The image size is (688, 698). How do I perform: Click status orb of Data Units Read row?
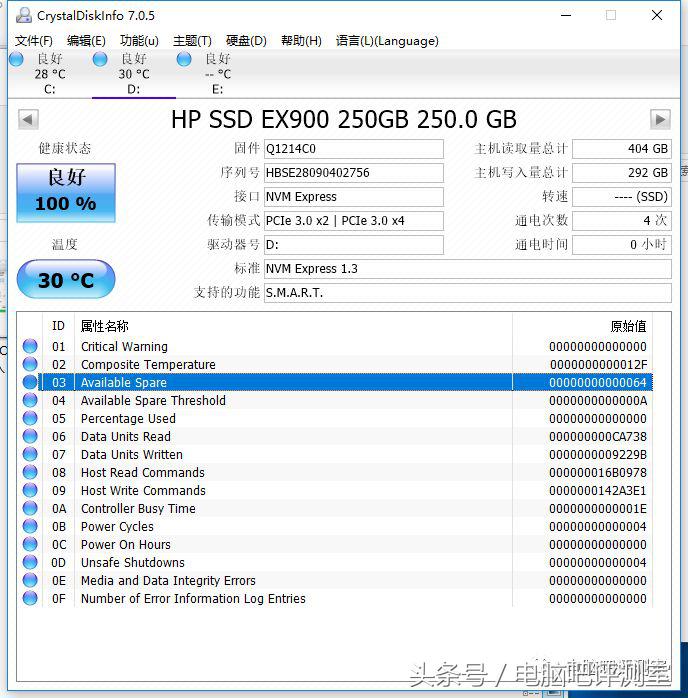(x=30, y=436)
